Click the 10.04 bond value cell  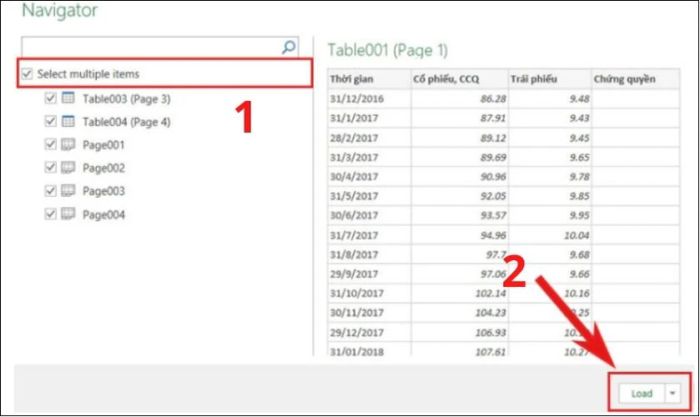click(x=550, y=235)
